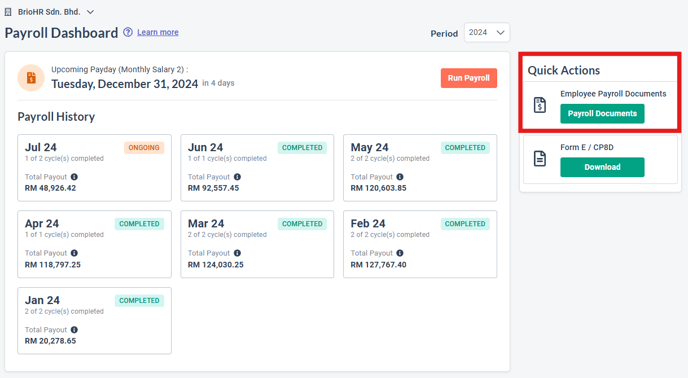The width and height of the screenshot is (688, 378).
Task: Click the chevron arrow in the Period selector
Action: pyautogui.click(x=500, y=32)
